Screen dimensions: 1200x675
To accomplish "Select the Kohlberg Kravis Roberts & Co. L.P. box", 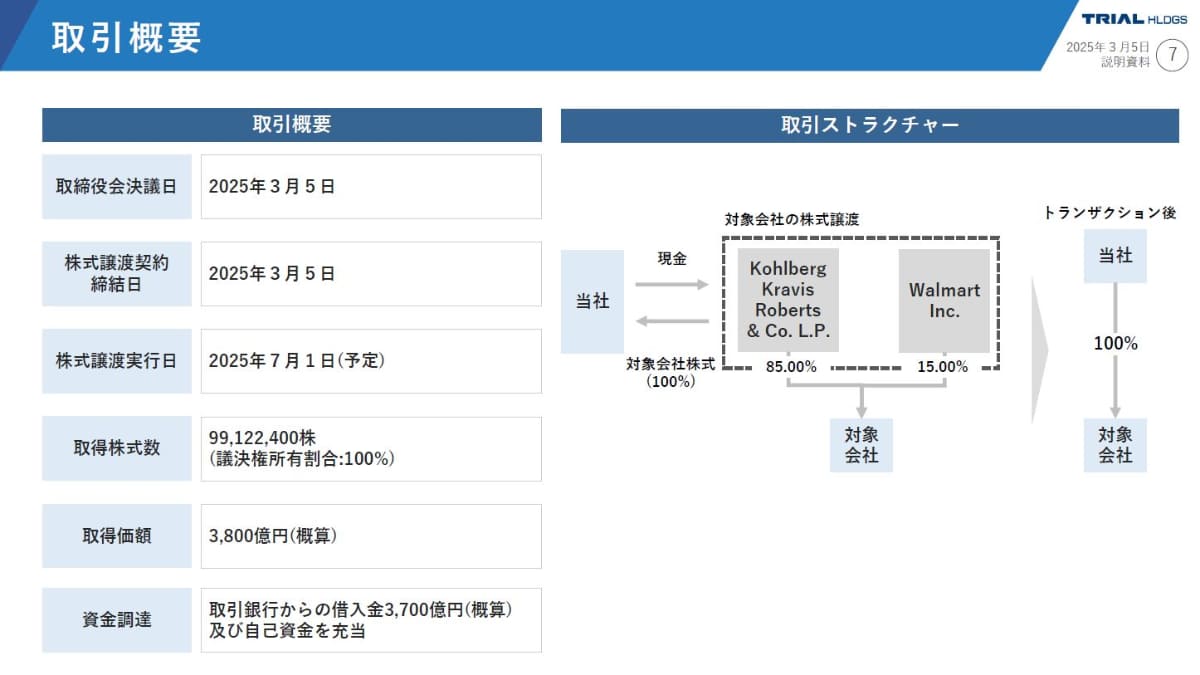I will click(788, 301).
